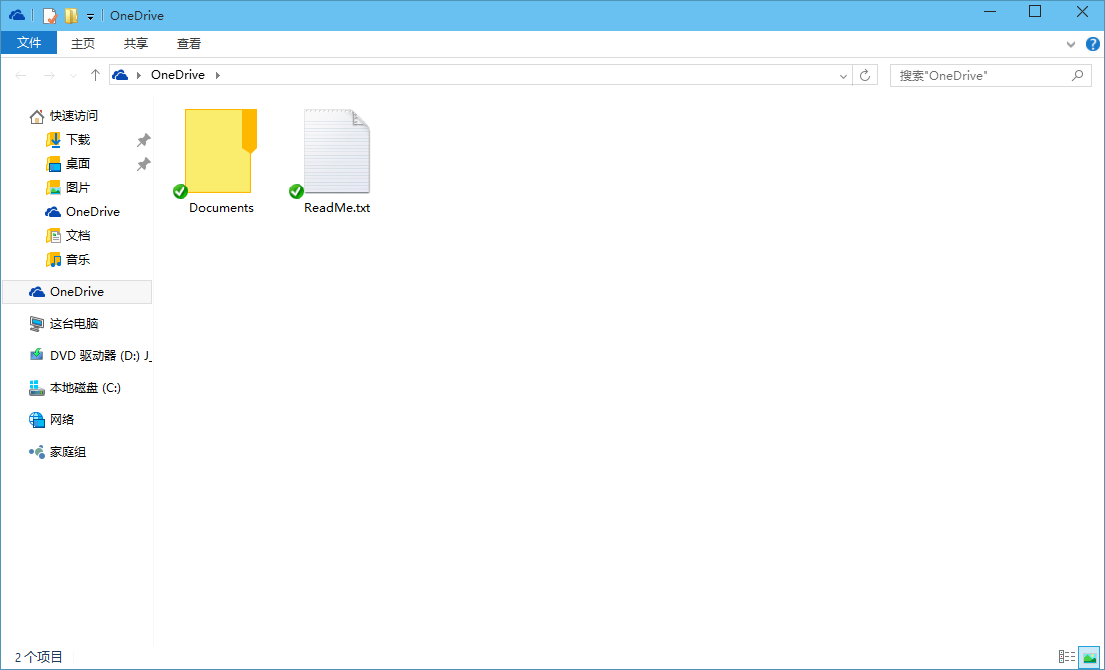Open the quick access toolbar customize dropdown

(90, 16)
